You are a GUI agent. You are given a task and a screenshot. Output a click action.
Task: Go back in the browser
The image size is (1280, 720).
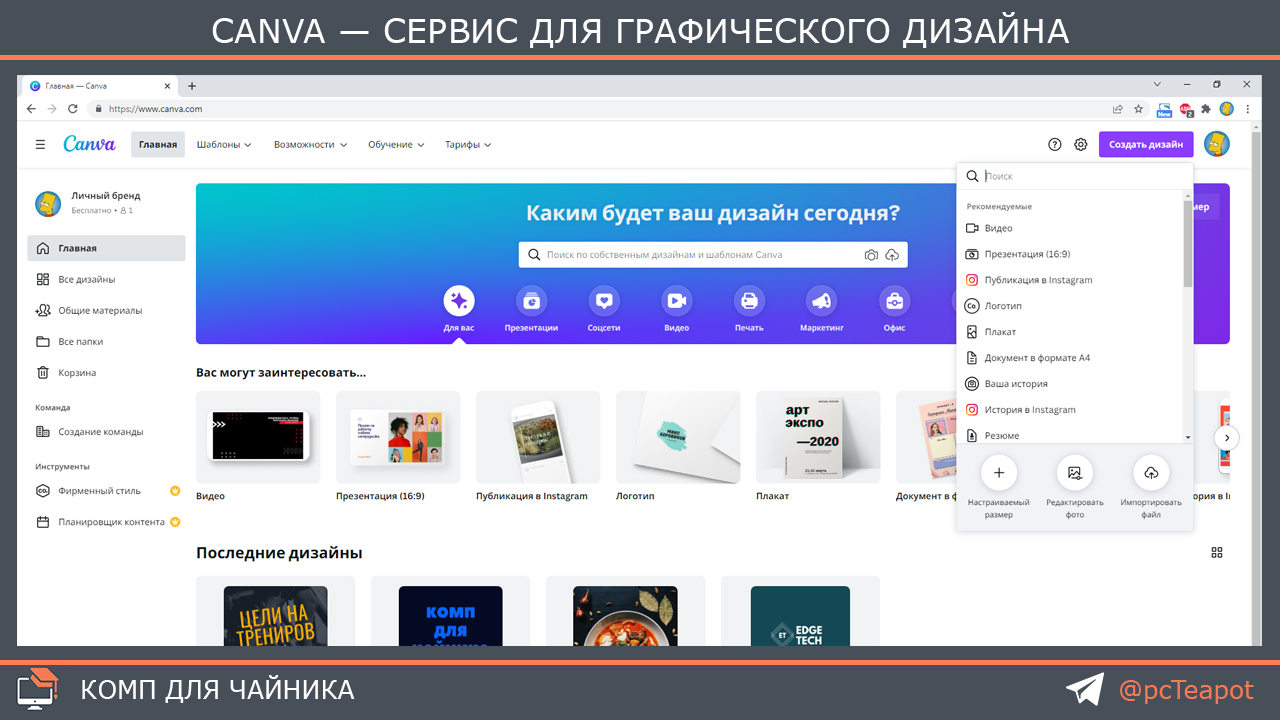31,109
